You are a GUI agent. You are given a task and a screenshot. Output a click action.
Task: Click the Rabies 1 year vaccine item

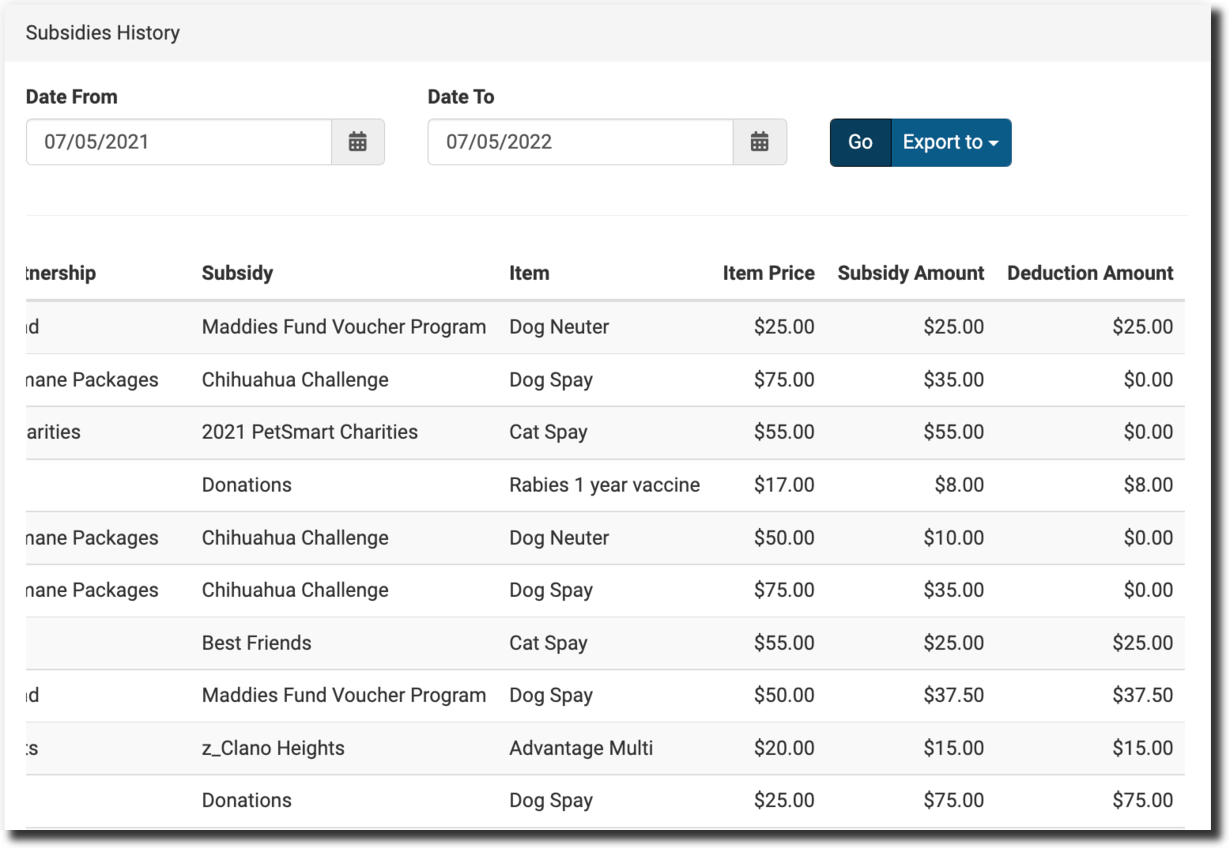tap(604, 485)
